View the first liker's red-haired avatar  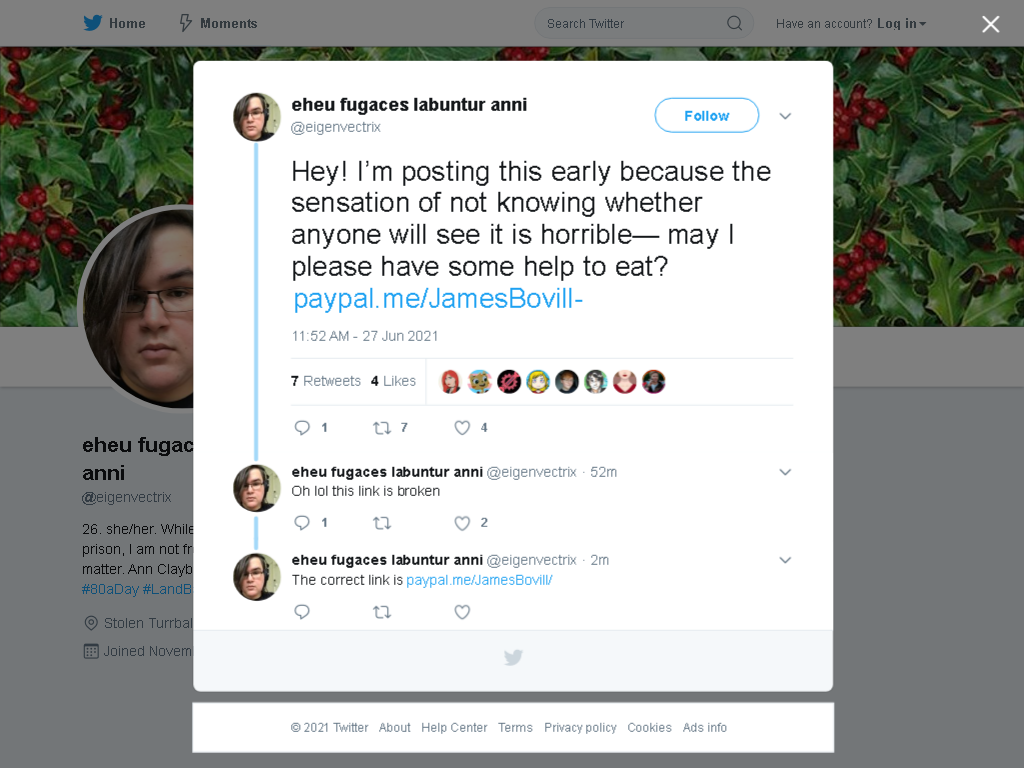click(x=451, y=381)
